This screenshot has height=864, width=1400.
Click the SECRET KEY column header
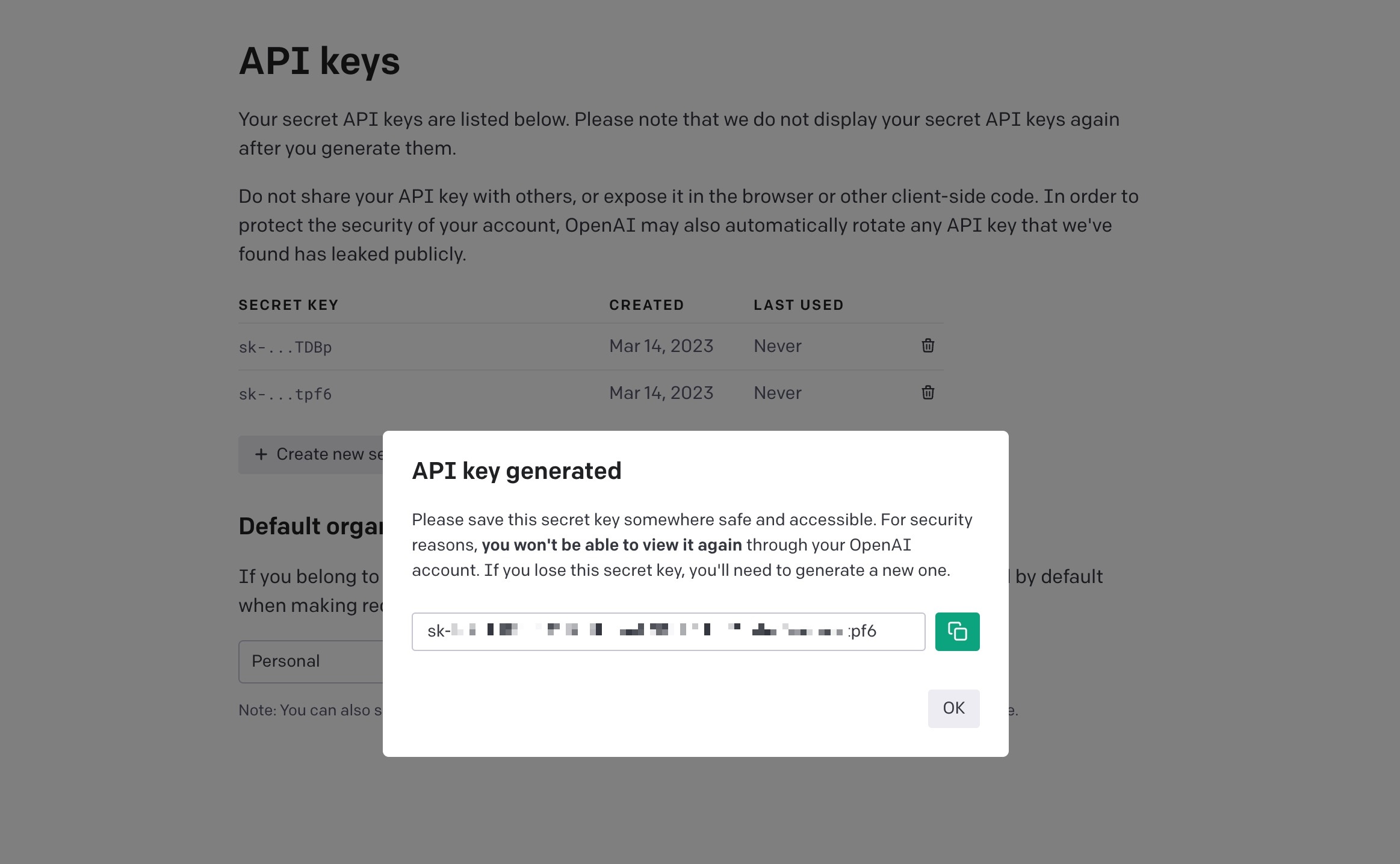pyautogui.click(x=288, y=305)
